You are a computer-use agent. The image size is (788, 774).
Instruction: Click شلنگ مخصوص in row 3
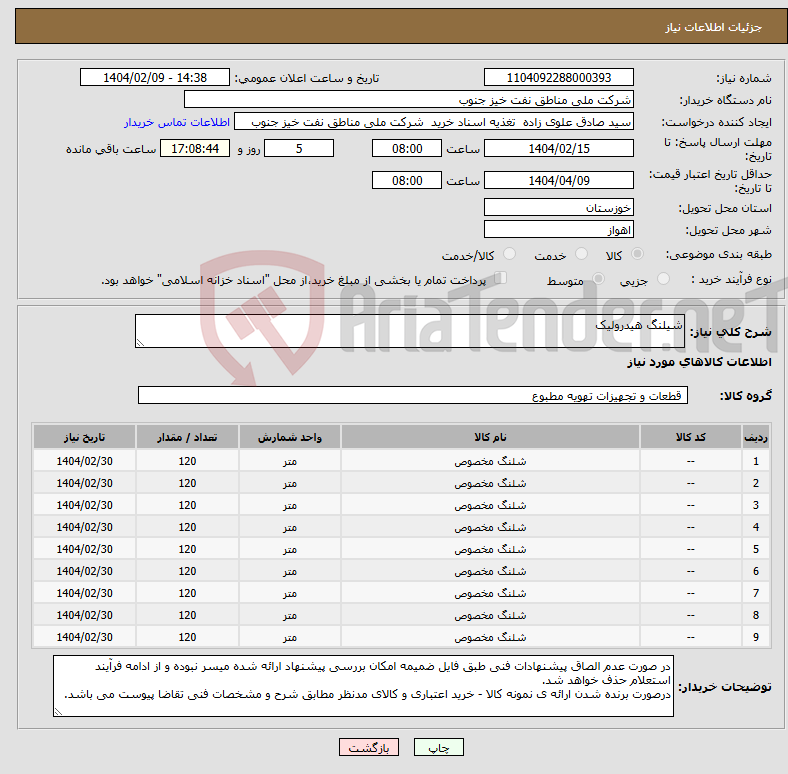pyautogui.click(x=490, y=505)
